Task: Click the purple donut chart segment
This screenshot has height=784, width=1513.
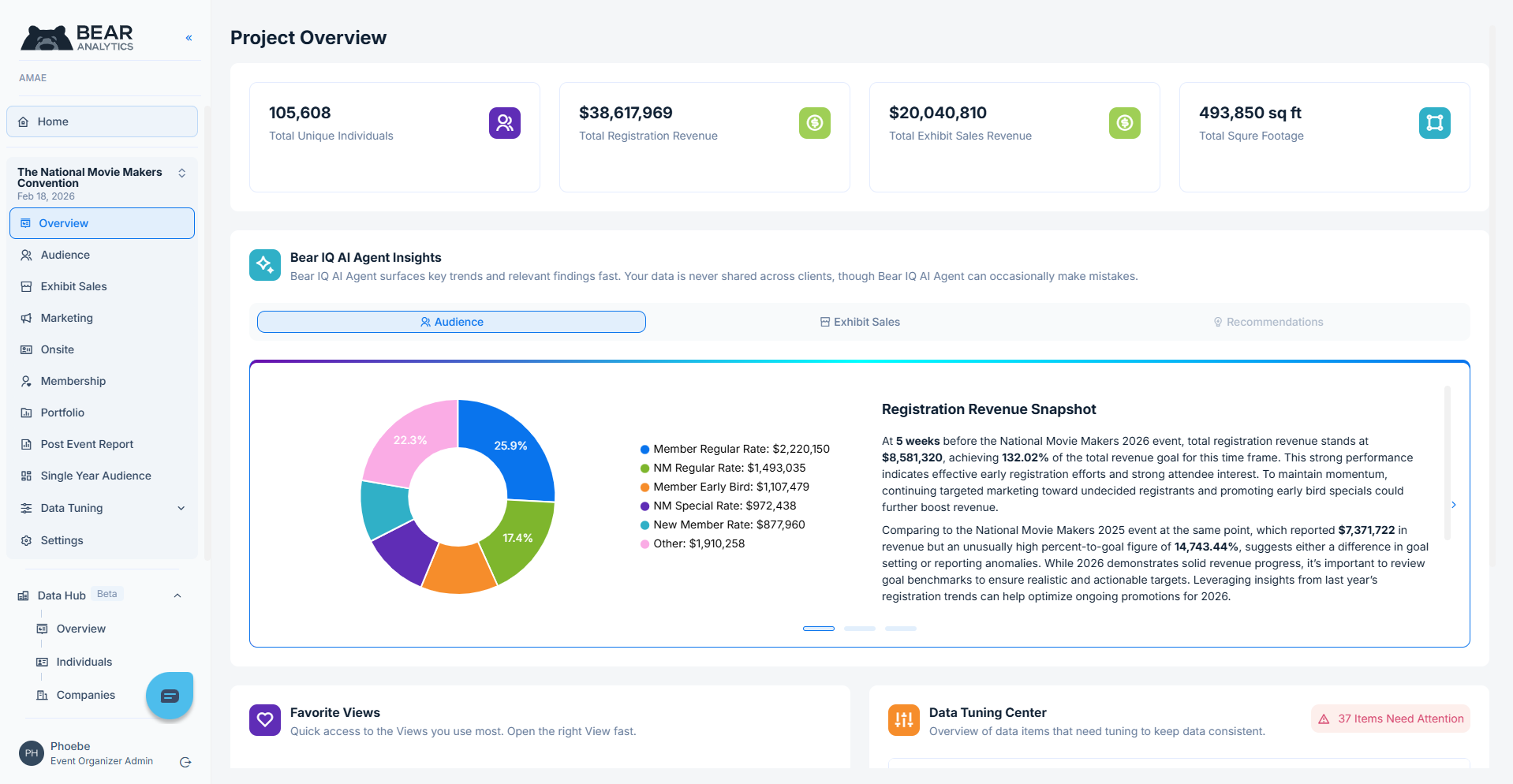Action: pyautogui.click(x=405, y=552)
